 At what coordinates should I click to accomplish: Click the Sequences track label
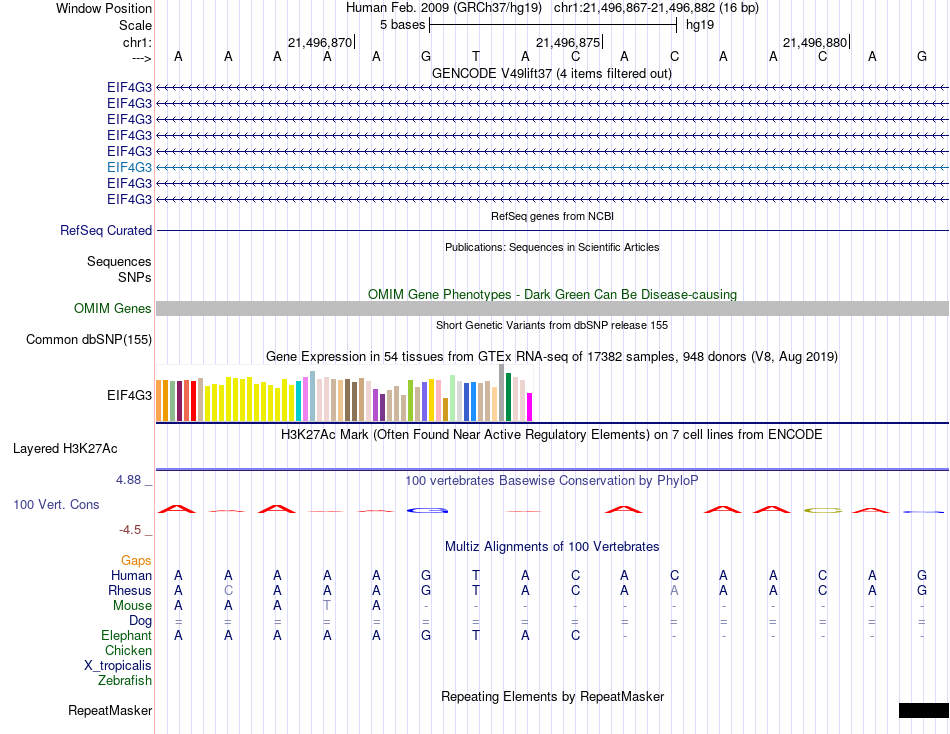point(119,261)
